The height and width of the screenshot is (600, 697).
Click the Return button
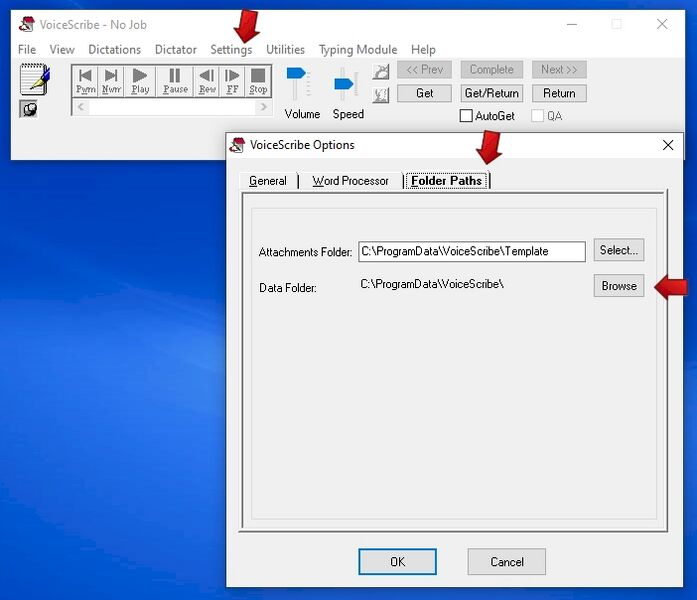559,93
